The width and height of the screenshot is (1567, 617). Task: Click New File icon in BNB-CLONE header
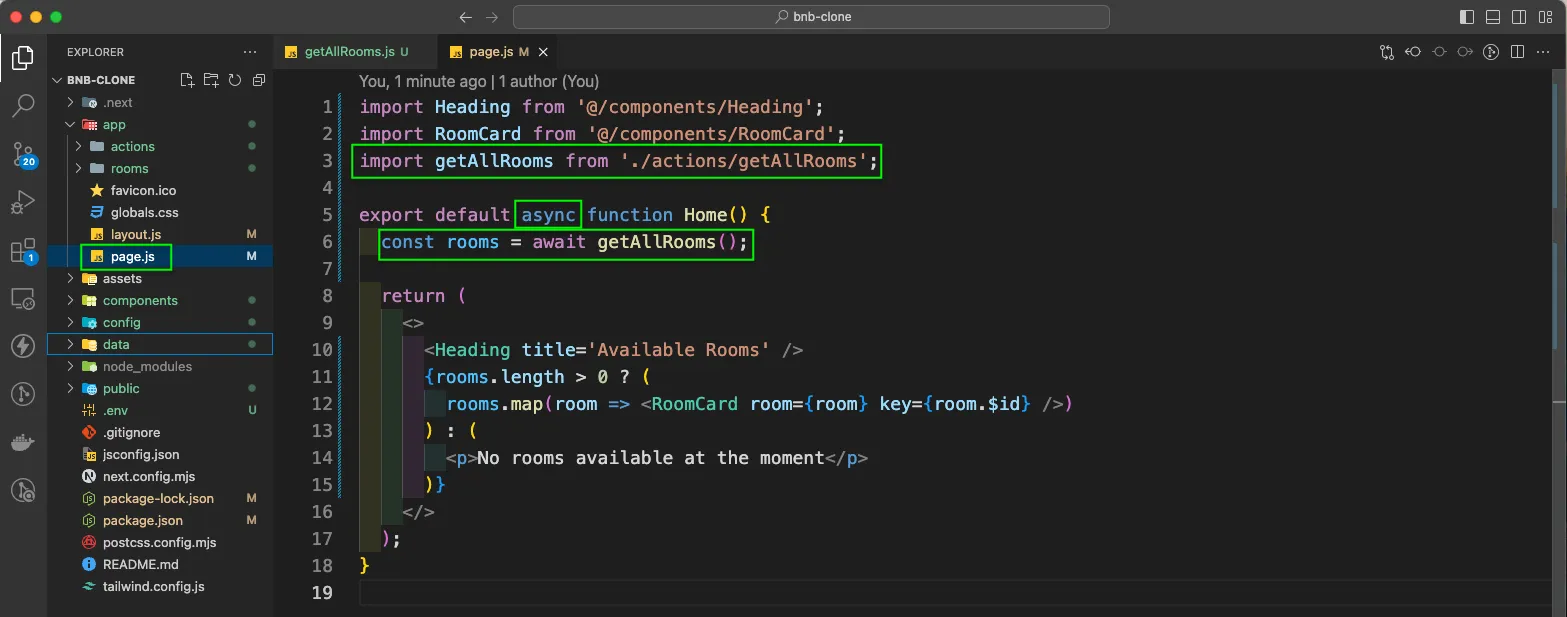click(187, 80)
